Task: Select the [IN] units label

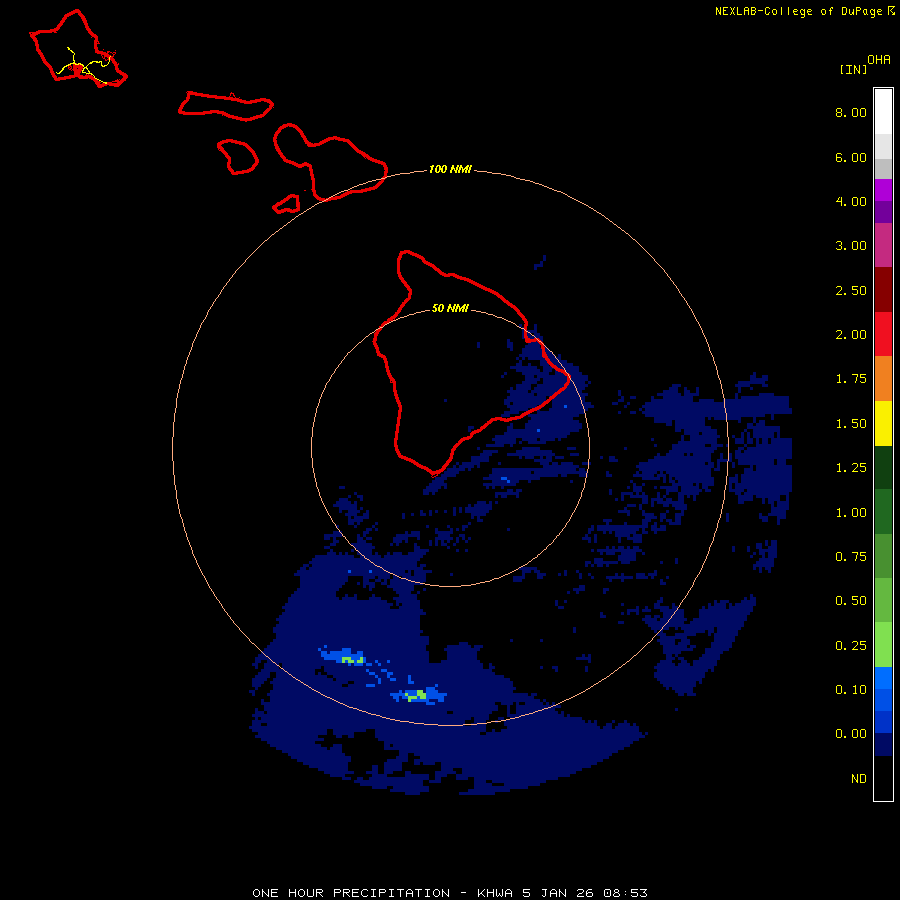Action: (853, 69)
